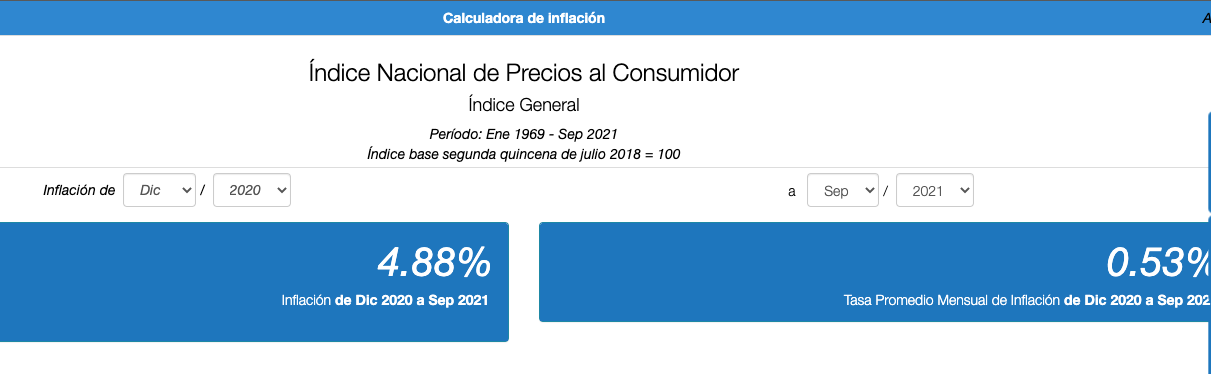The height and width of the screenshot is (374, 1211).
Task: Click the 'Inflación de Dic 2020 a Sep 2021' caption
Action: tap(385, 299)
